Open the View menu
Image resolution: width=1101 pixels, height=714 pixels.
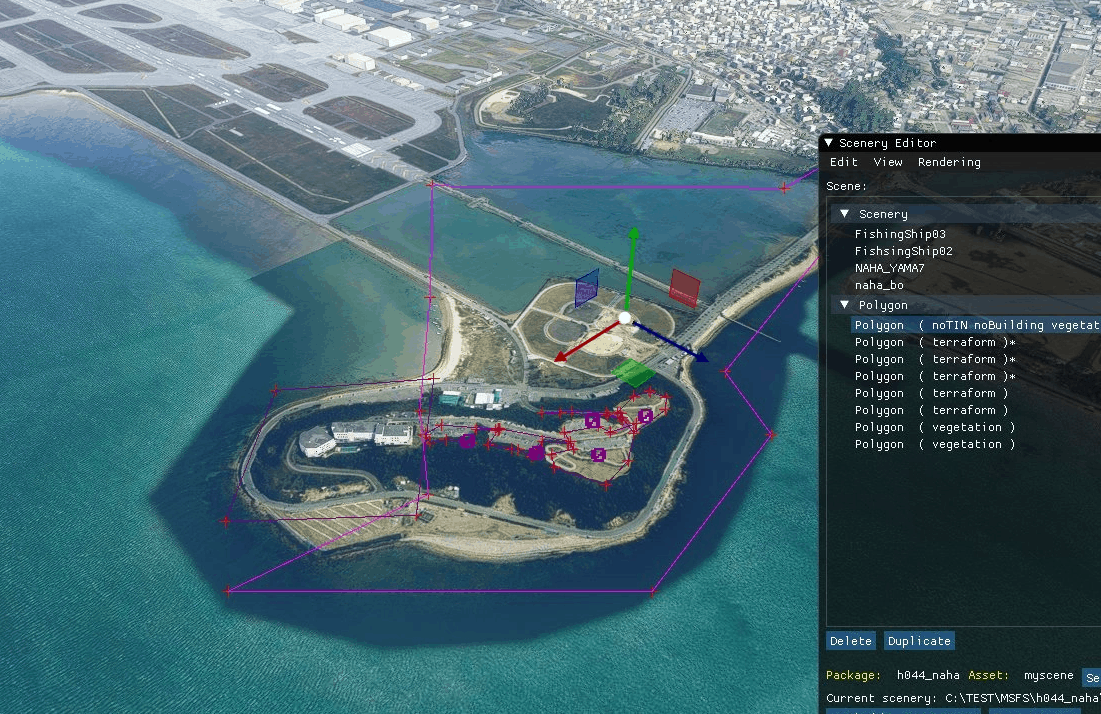click(x=887, y=162)
